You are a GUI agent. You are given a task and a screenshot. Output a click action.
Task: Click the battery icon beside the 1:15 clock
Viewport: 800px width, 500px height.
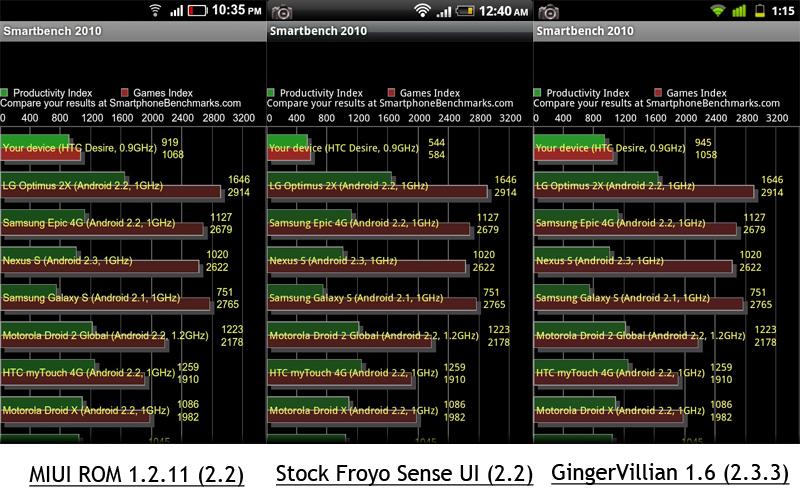760,10
